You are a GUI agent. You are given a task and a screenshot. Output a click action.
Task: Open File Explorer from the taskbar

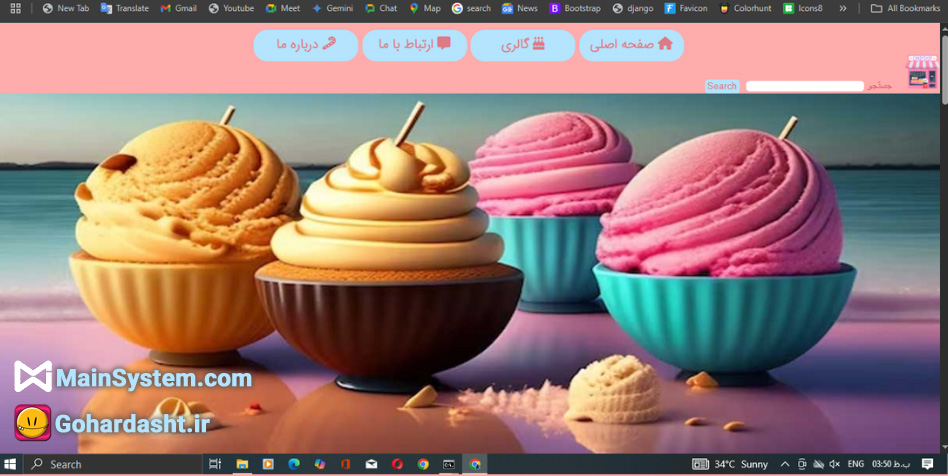tap(242, 465)
